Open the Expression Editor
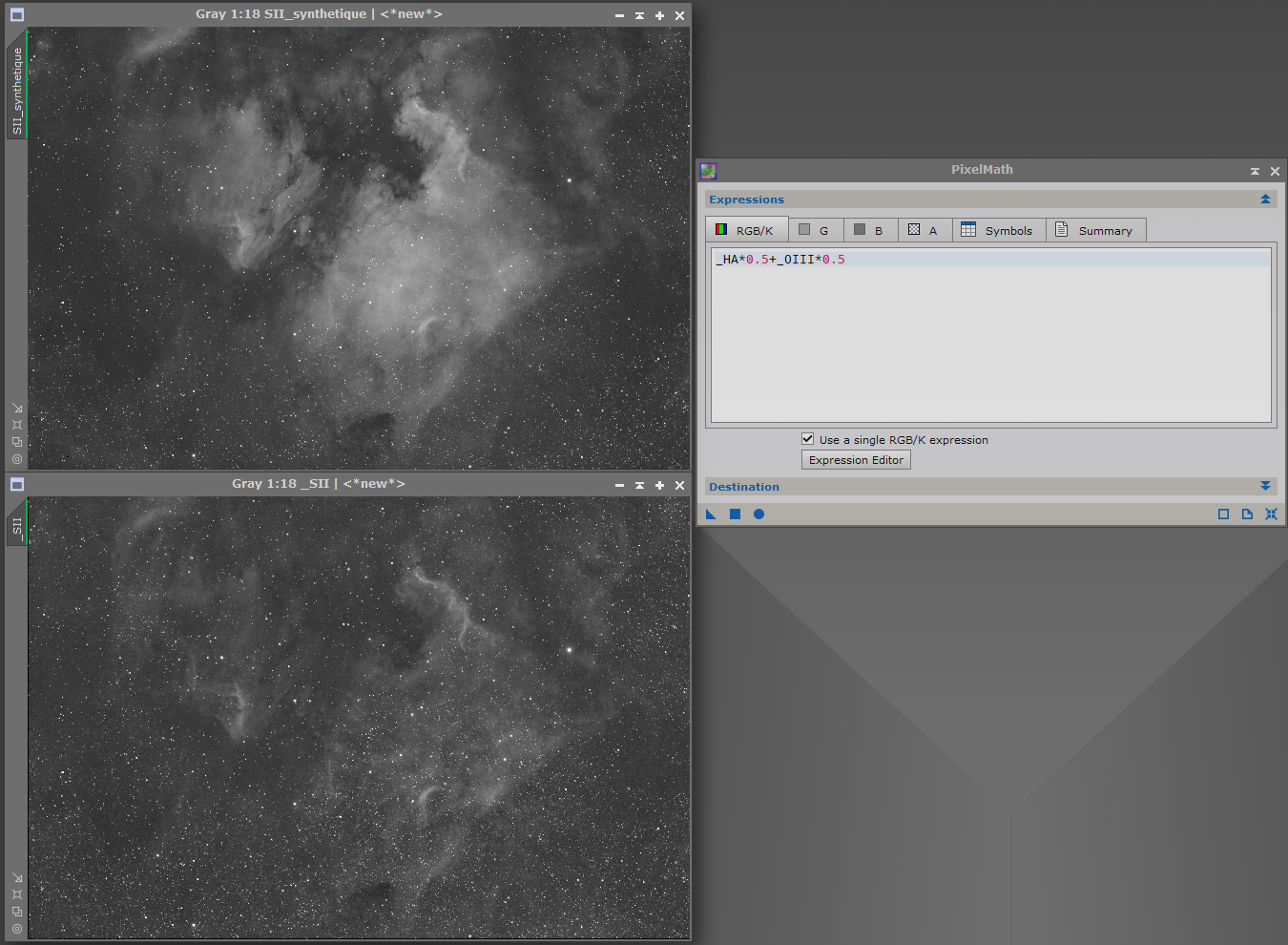 [856, 460]
